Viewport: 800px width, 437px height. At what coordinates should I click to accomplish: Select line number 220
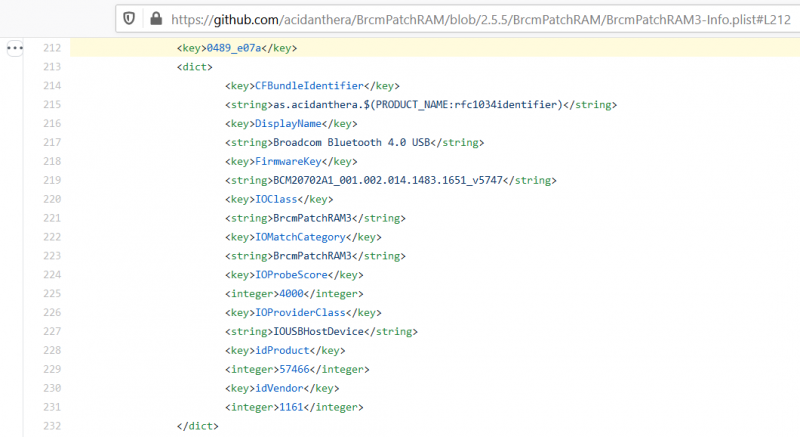point(52,199)
